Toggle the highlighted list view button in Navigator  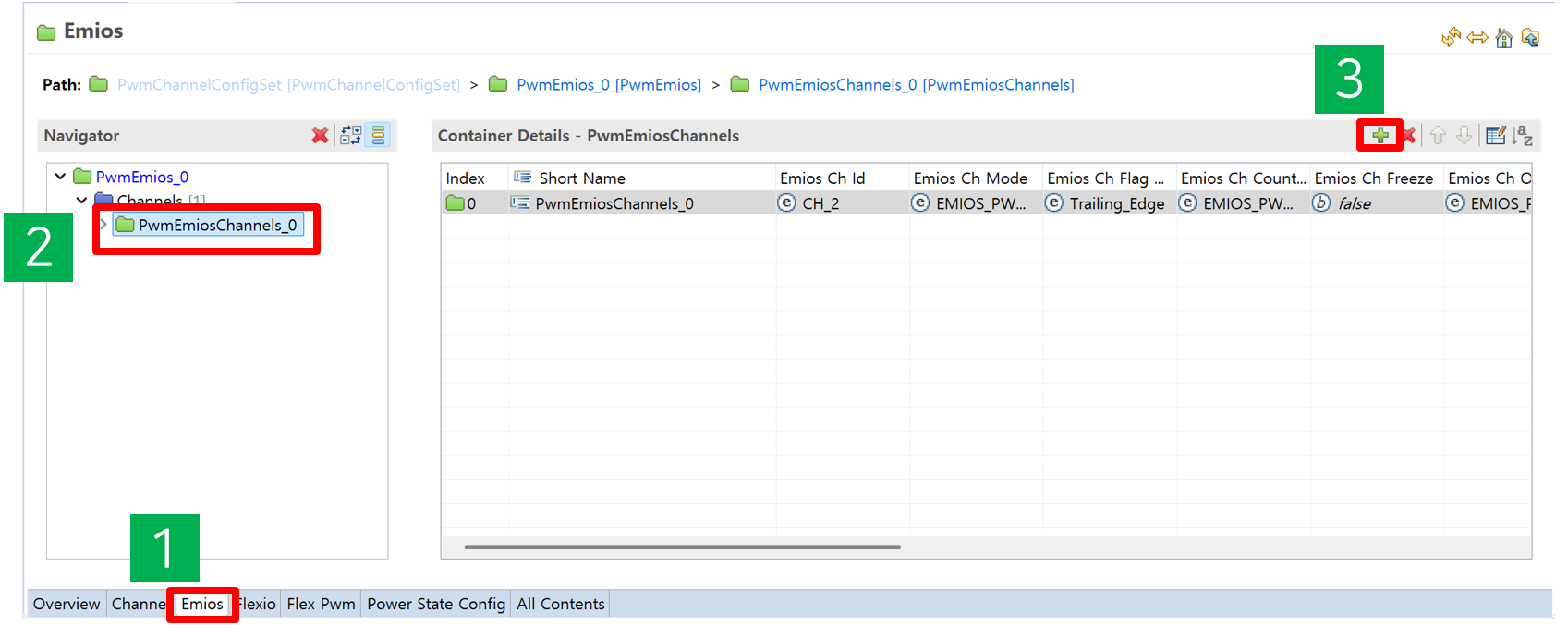pyautogui.click(x=379, y=136)
